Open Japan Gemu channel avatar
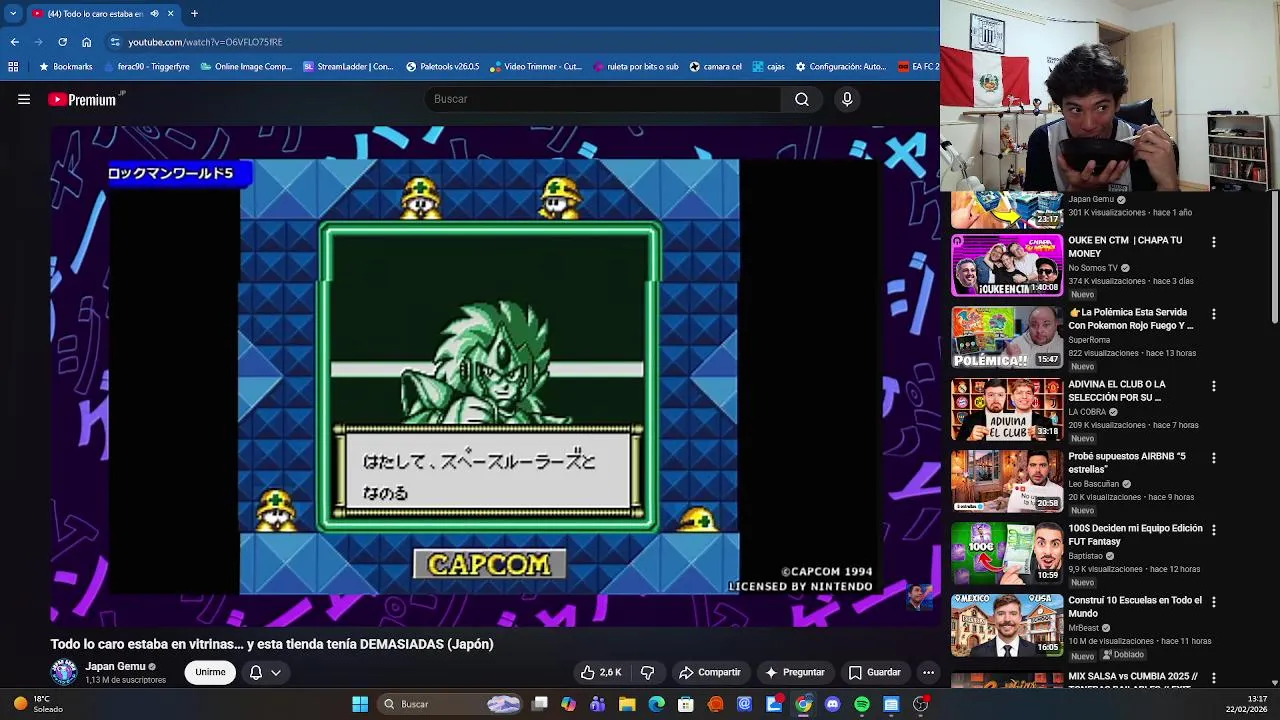Screen dimensions: 1280x720 (64, 672)
